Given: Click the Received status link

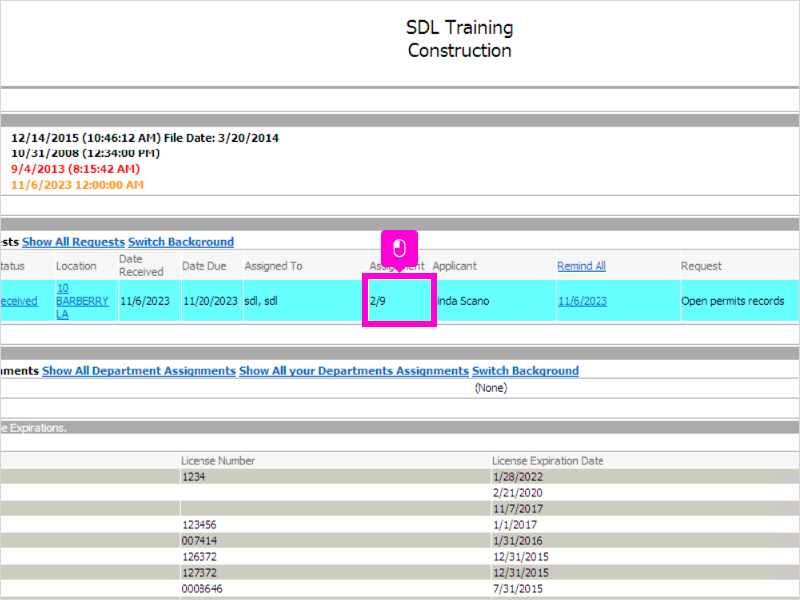Looking at the screenshot, I should (19, 301).
